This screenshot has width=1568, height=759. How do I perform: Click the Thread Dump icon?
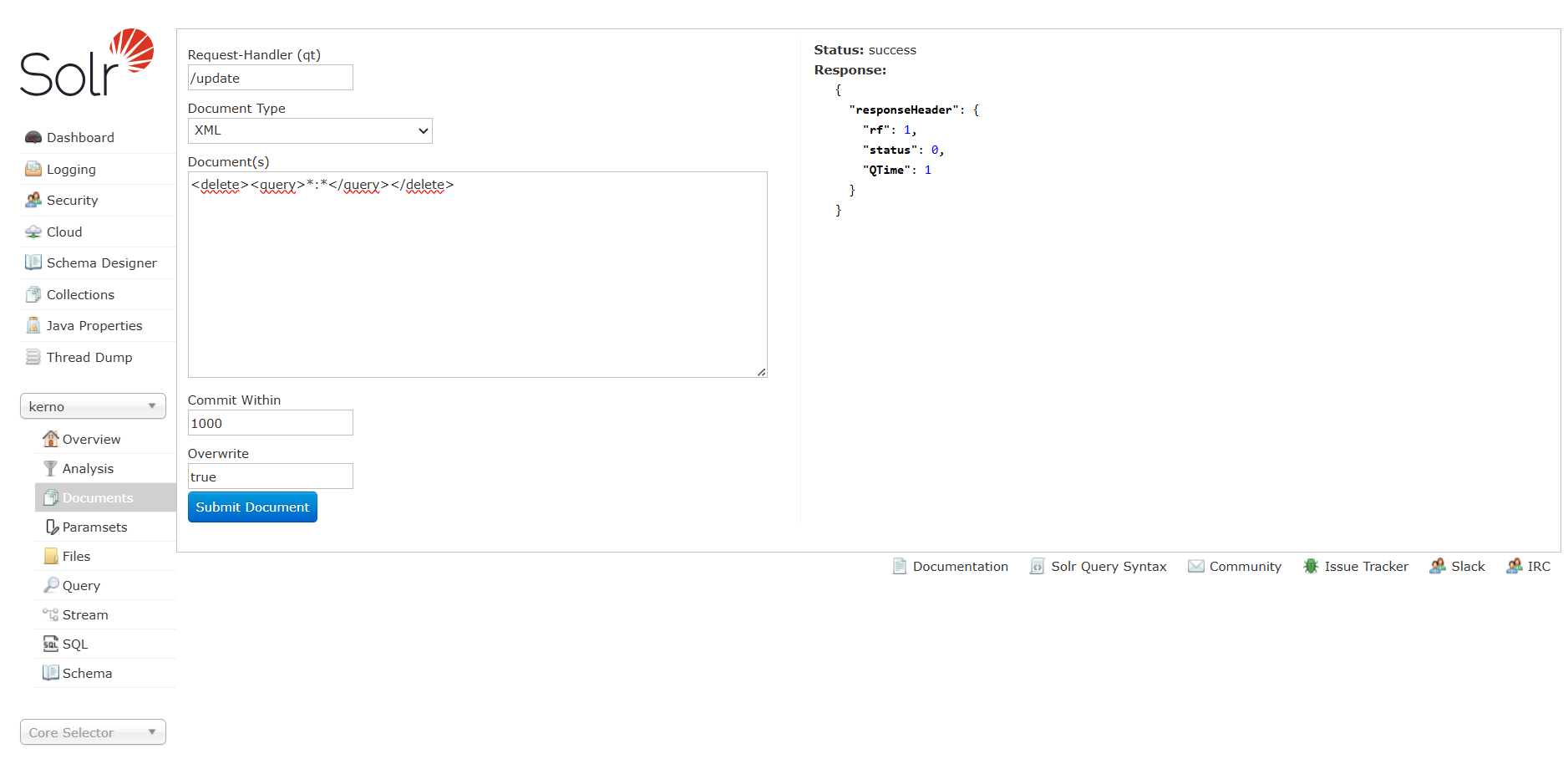(33, 357)
